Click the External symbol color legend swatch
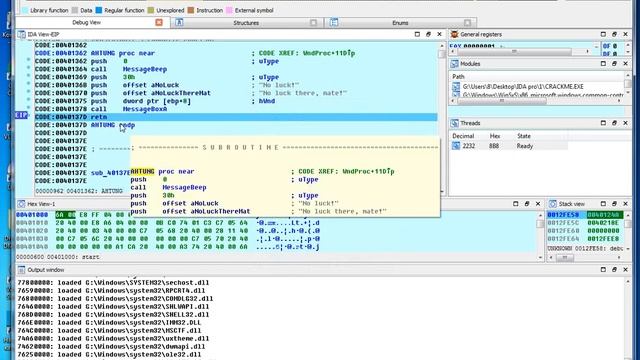 point(229,10)
